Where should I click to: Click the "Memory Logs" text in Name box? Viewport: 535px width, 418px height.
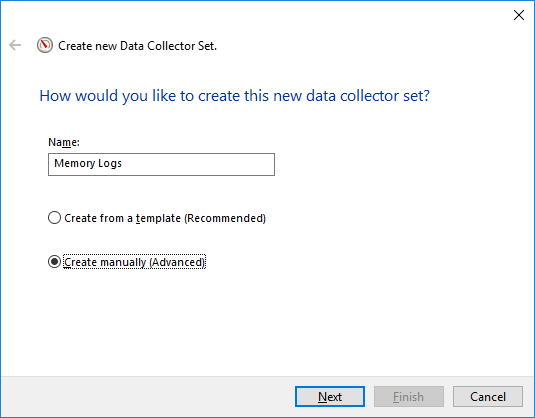[88, 163]
